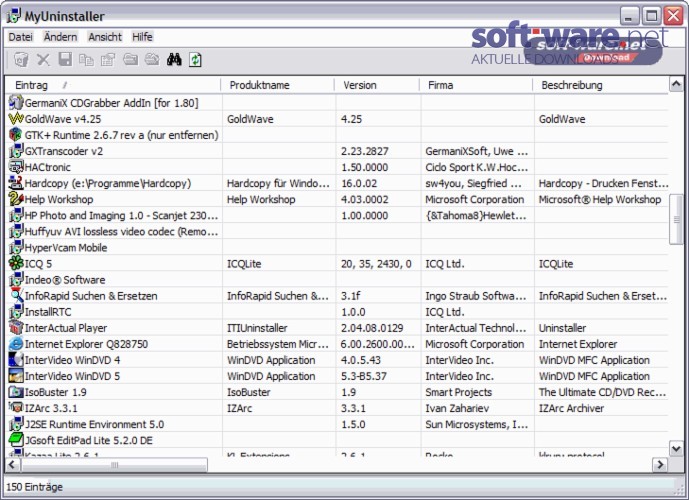Click the save floppy disk toolbar icon

(65, 59)
